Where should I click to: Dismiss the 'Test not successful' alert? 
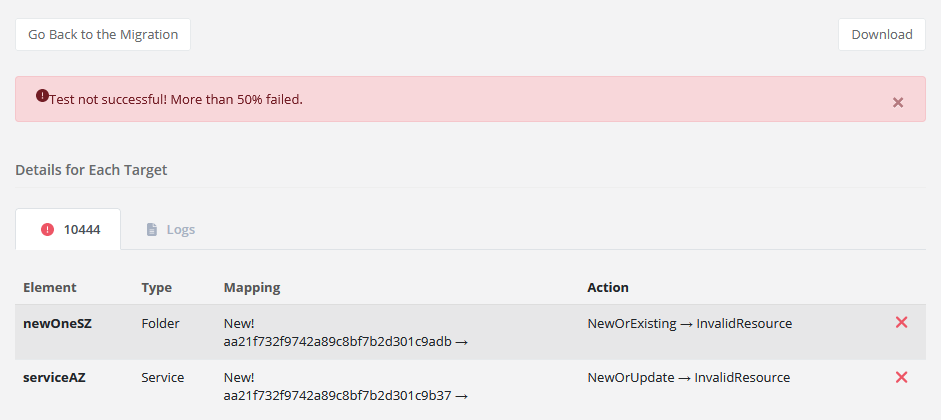coord(898,102)
